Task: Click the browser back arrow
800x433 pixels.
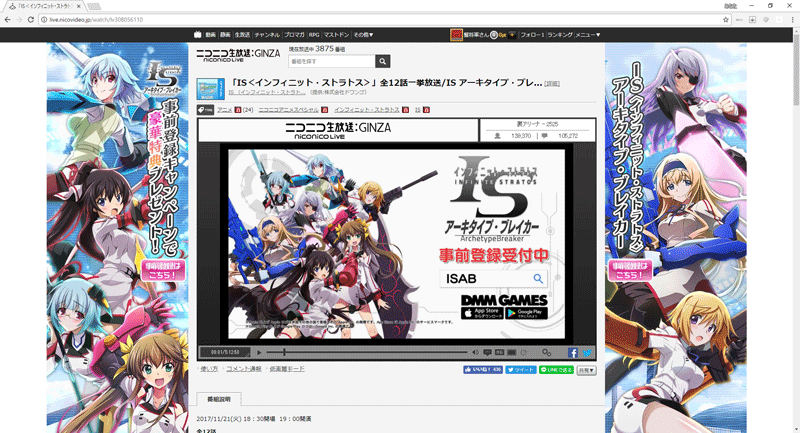Action: (7, 19)
